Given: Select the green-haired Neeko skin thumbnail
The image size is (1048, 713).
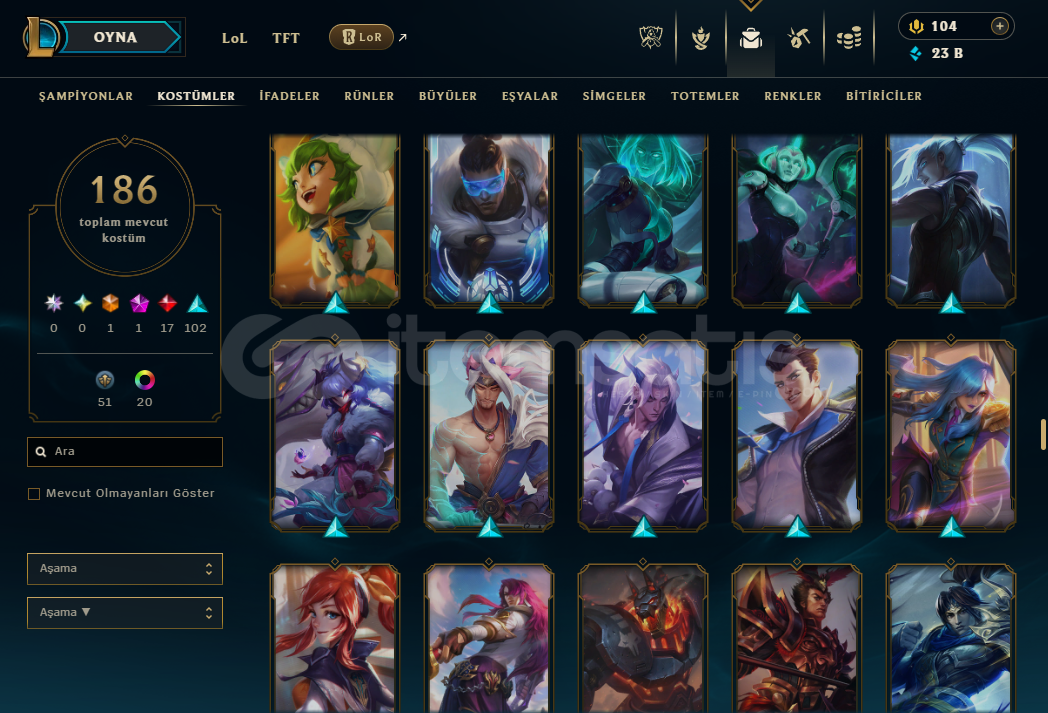Looking at the screenshot, I should (335, 219).
